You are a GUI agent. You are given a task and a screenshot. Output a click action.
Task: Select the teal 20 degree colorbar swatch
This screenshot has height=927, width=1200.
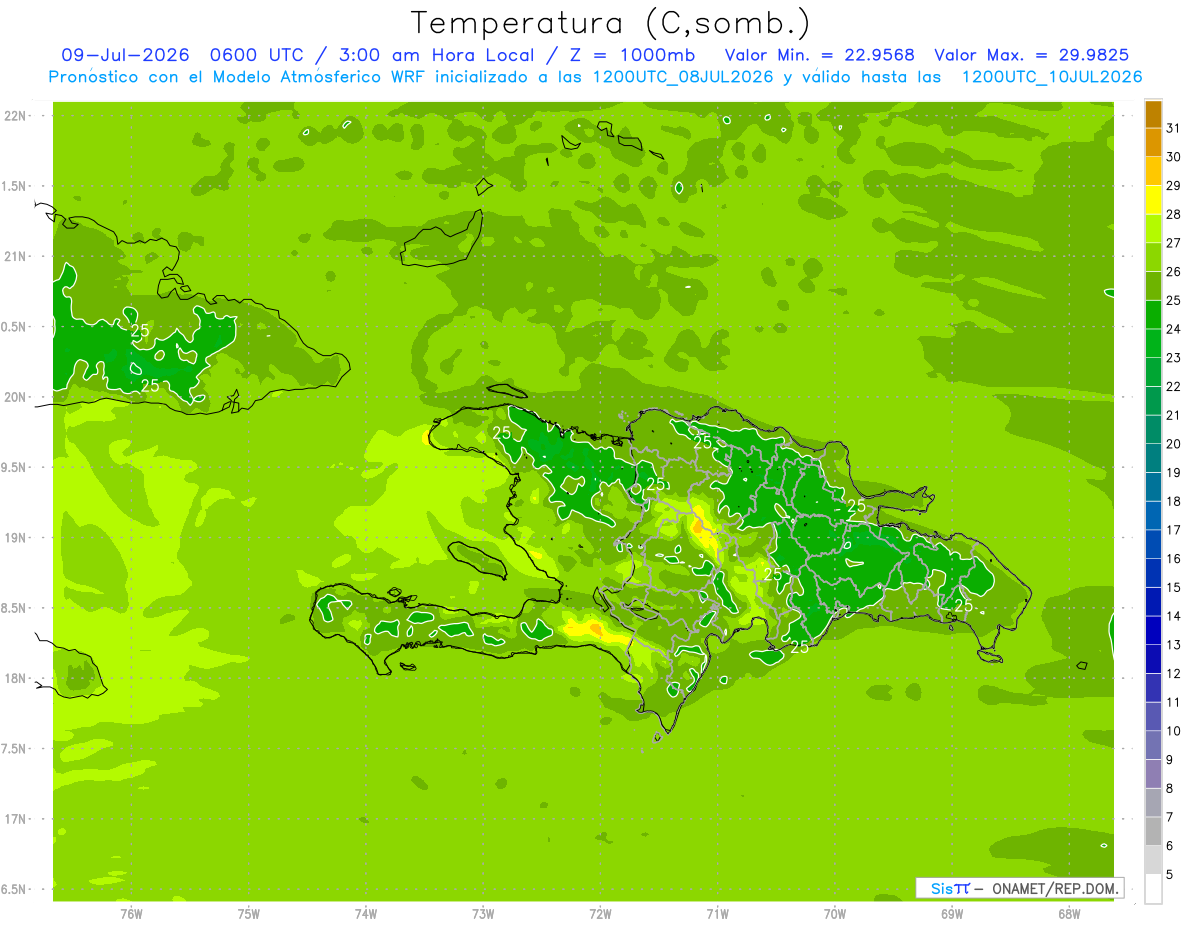(1153, 430)
